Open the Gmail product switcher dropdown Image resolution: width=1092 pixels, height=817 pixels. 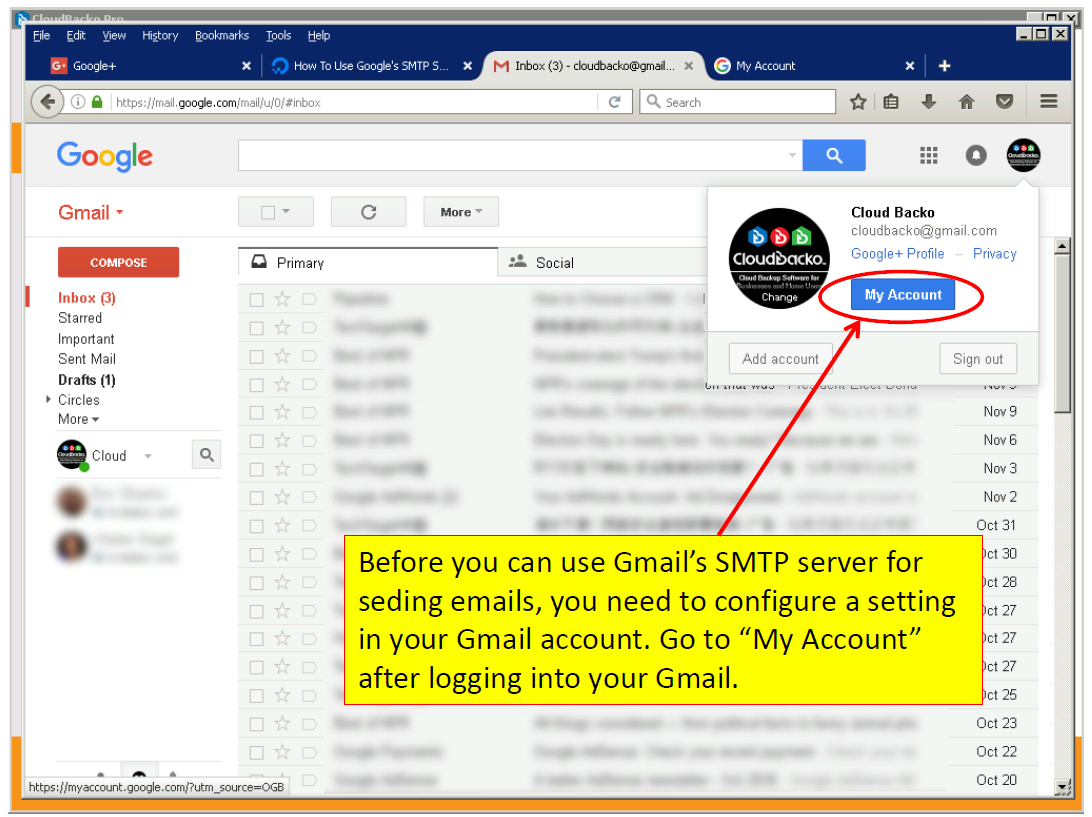click(x=91, y=212)
